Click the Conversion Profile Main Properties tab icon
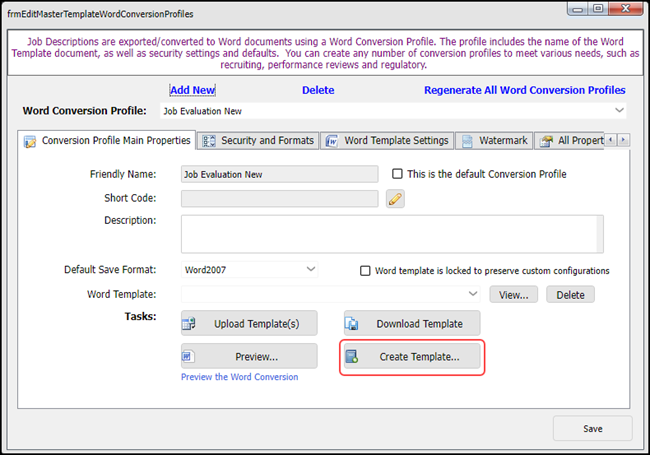The height and width of the screenshot is (455, 650). click(x=30, y=141)
